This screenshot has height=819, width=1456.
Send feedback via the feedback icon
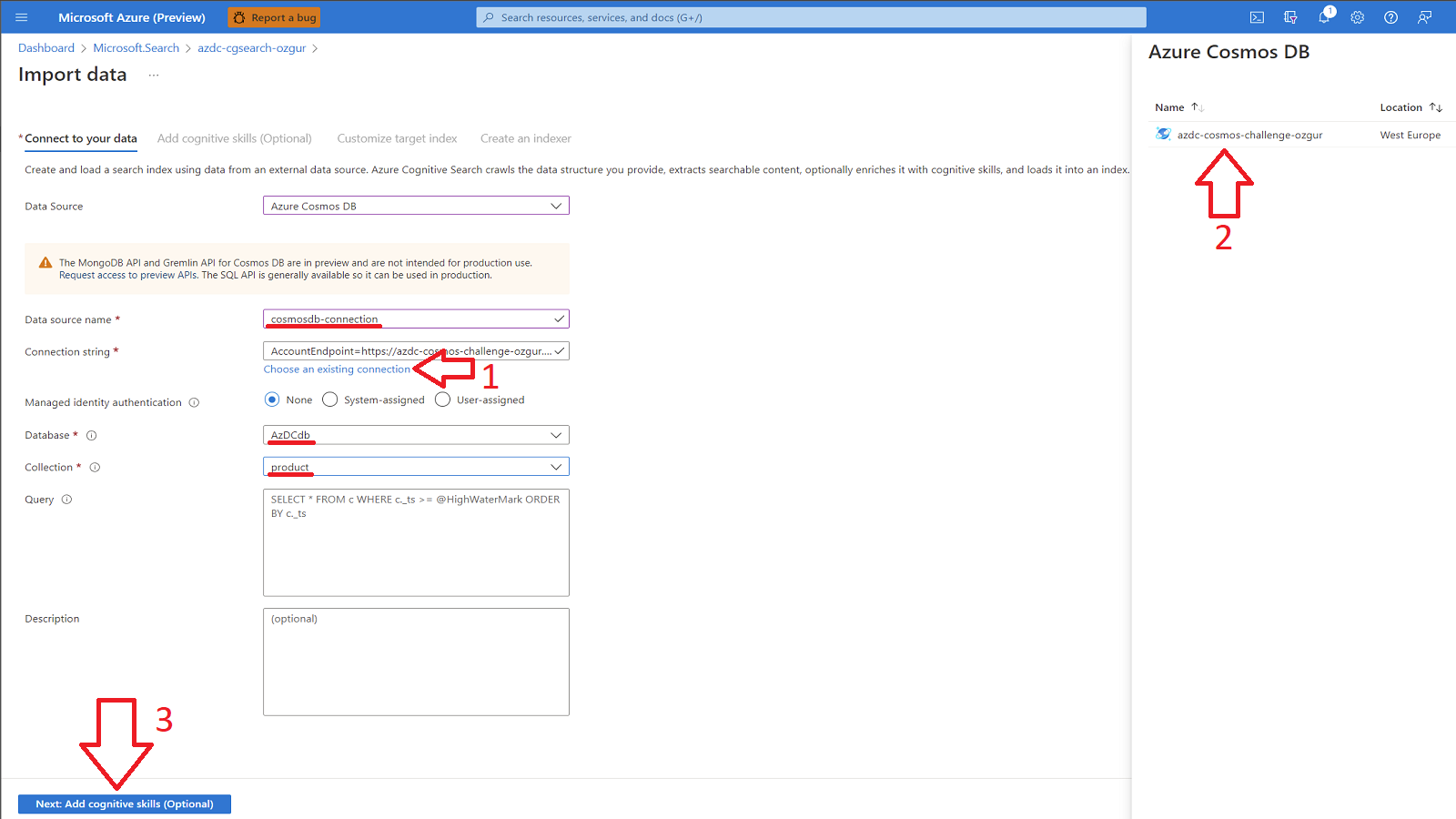tap(1424, 16)
